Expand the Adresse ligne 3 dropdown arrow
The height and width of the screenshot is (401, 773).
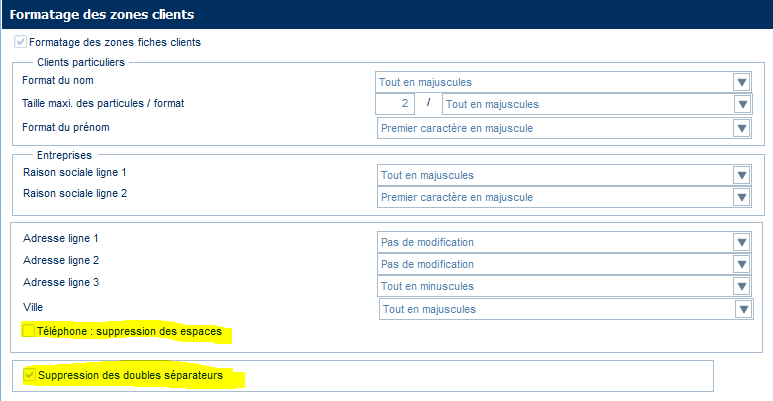tap(741, 287)
